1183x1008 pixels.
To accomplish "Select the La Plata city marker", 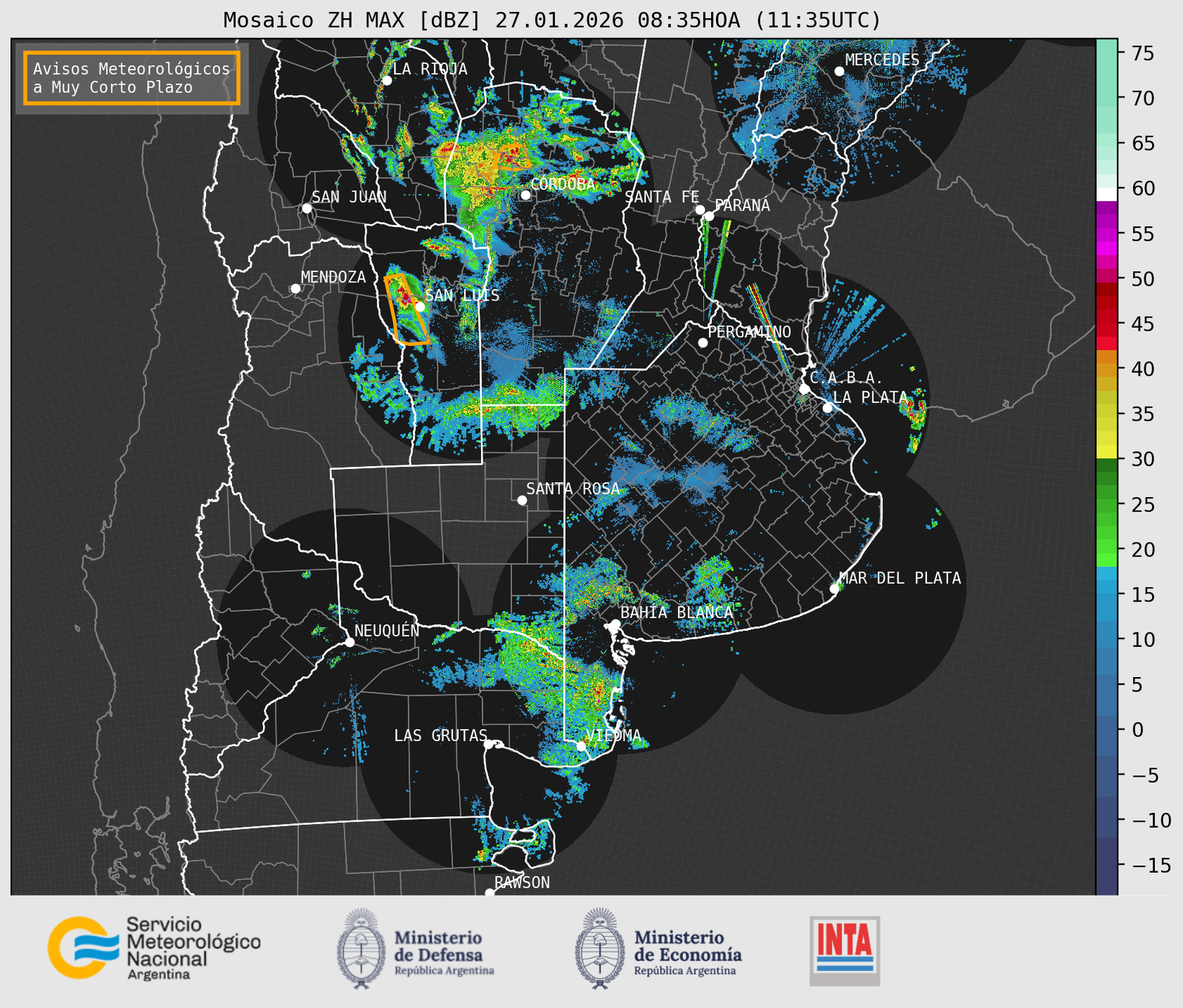I will coord(827,408).
